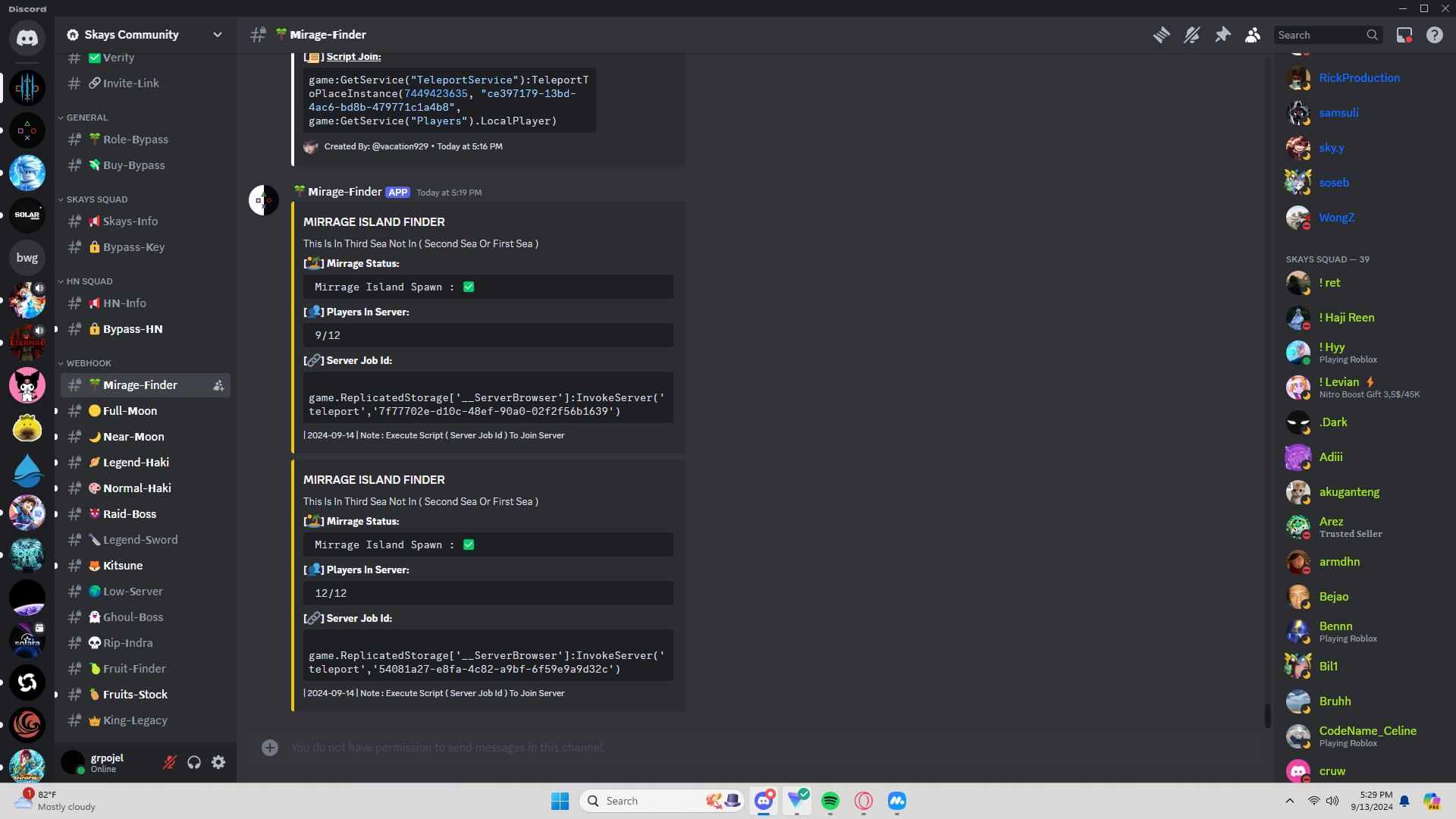Open weather widget showing 82°F
Viewport: 1456px width, 819px height.
pos(56,801)
